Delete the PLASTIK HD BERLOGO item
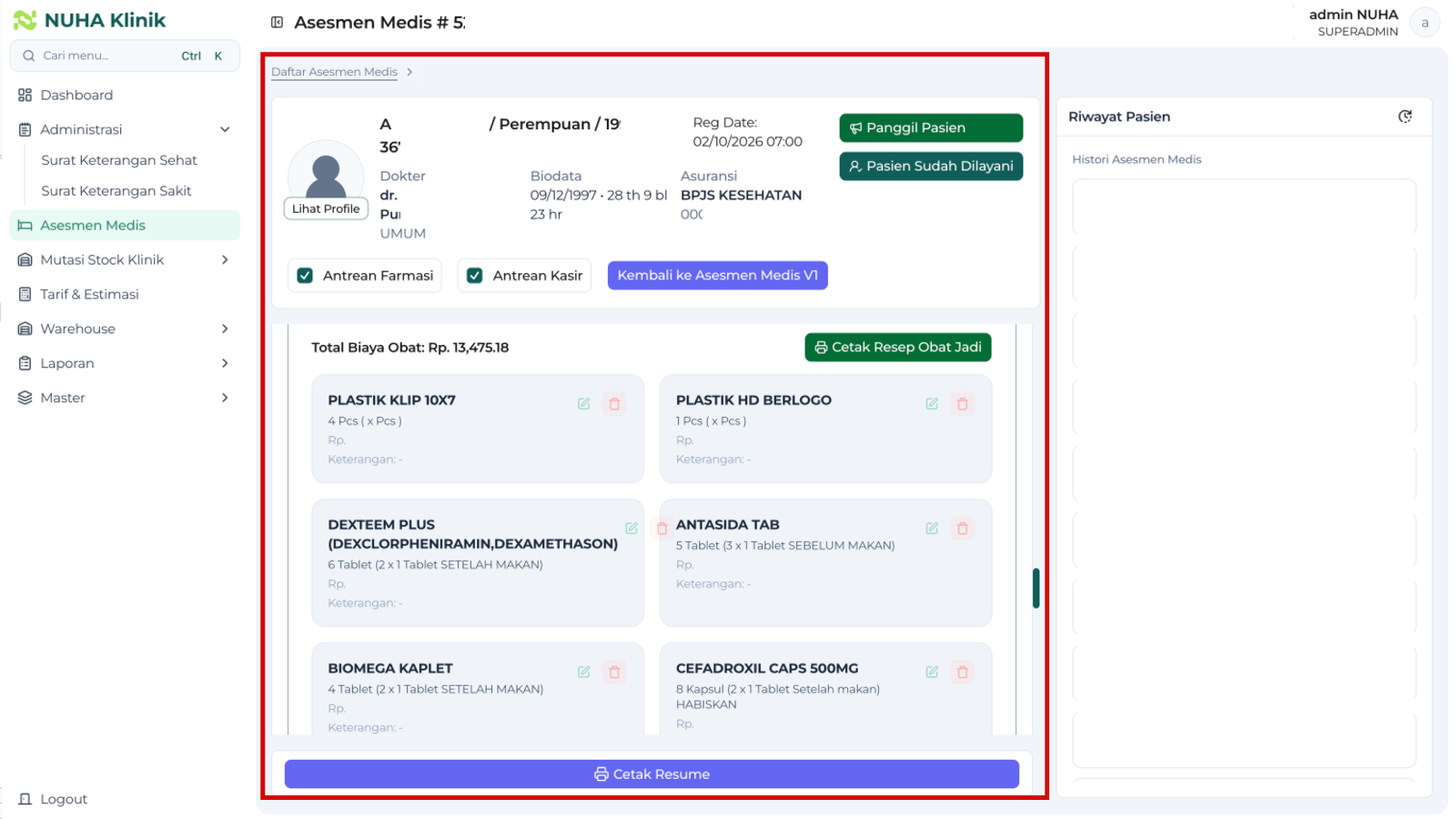This screenshot has height=819, width=1456. pyautogui.click(x=962, y=404)
